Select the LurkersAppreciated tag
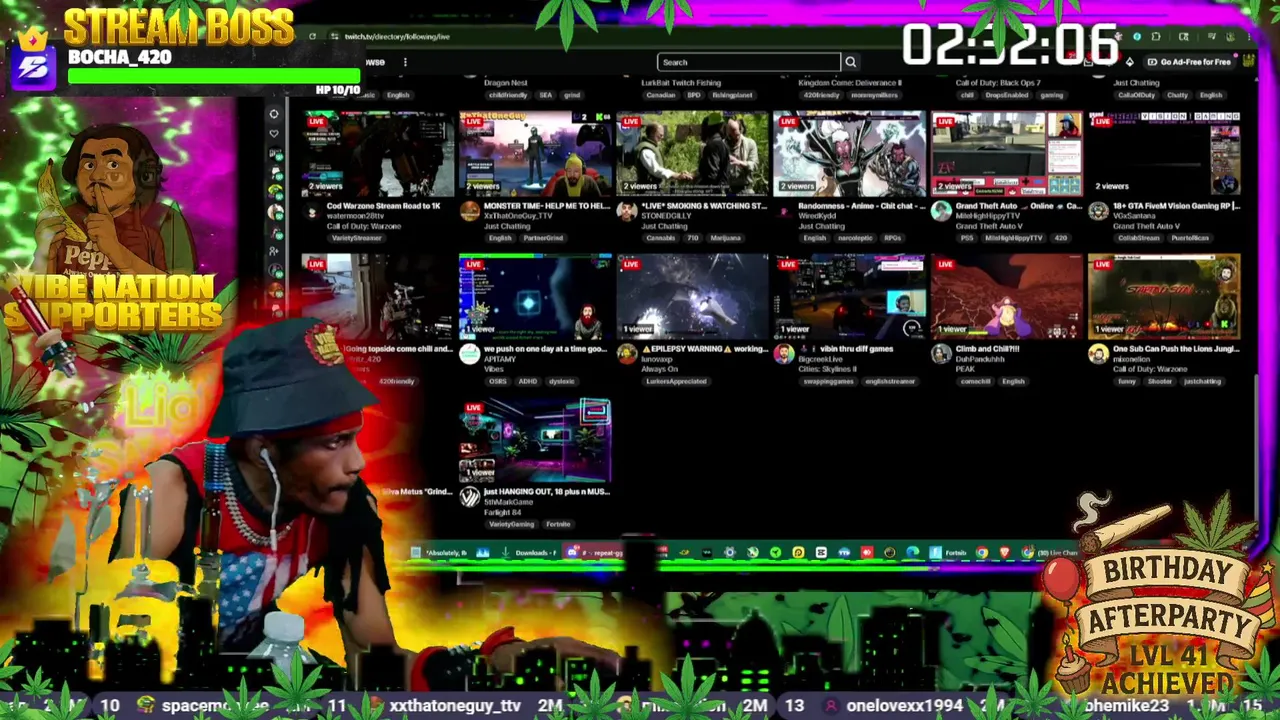The width and height of the screenshot is (1280, 720). pyautogui.click(x=676, y=381)
